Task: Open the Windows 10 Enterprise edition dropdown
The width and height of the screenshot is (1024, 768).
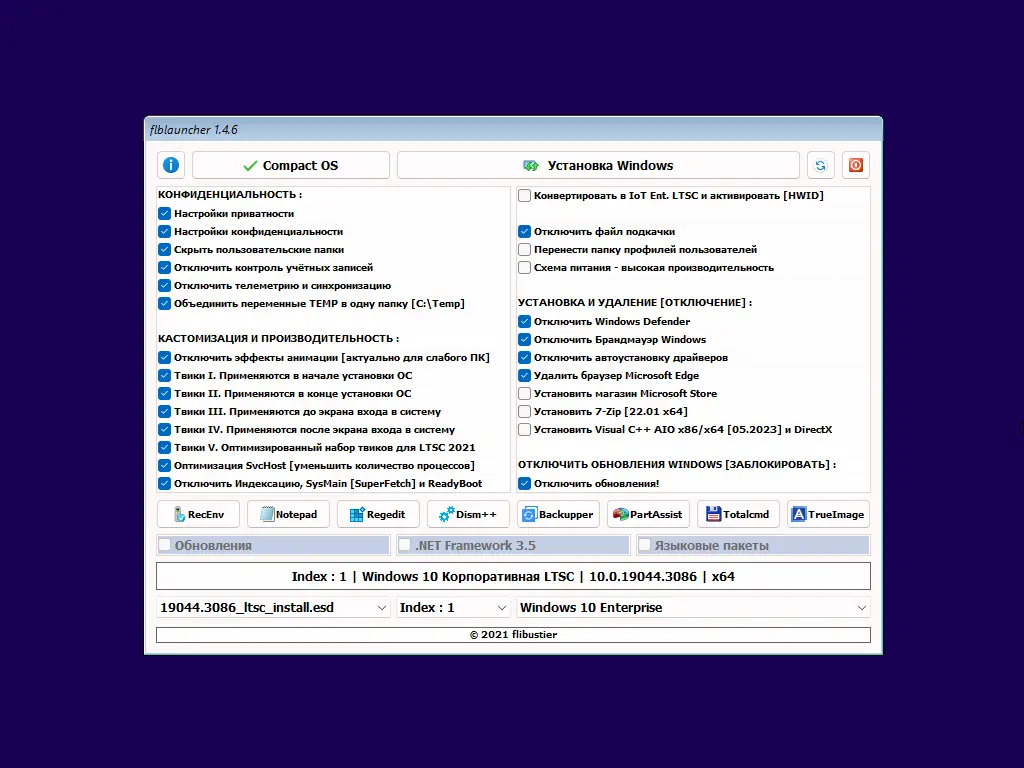Action: [x=692, y=606]
